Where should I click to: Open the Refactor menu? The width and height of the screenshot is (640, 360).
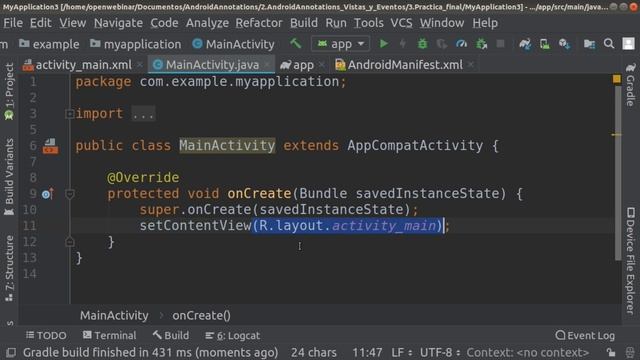pyautogui.click(x=259, y=23)
